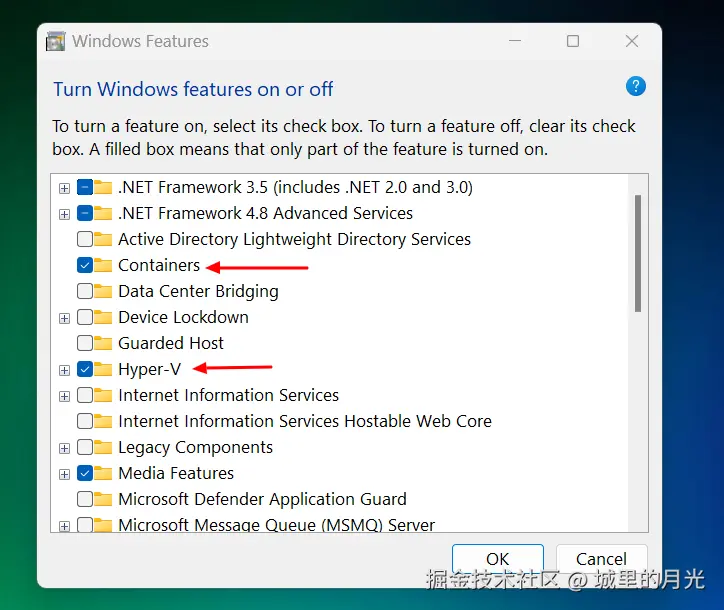
Task: Click the Device Lockdown folder icon
Action: tap(103, 317)
